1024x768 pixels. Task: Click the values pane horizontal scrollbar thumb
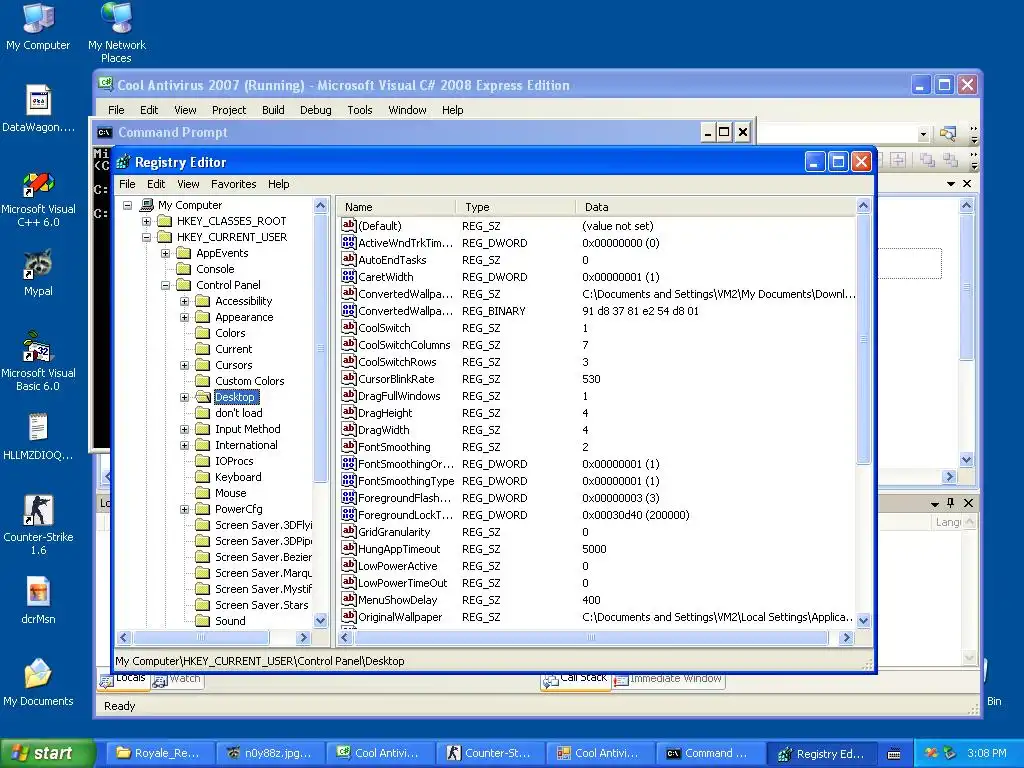pyautogui.click(x=591, y=637)
